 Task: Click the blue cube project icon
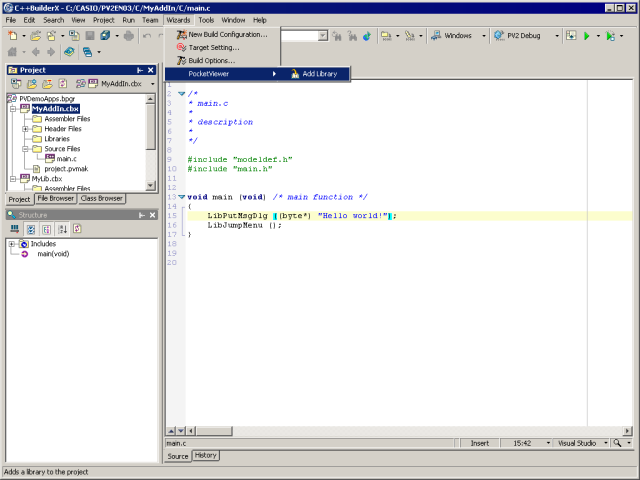pos(105,36)
